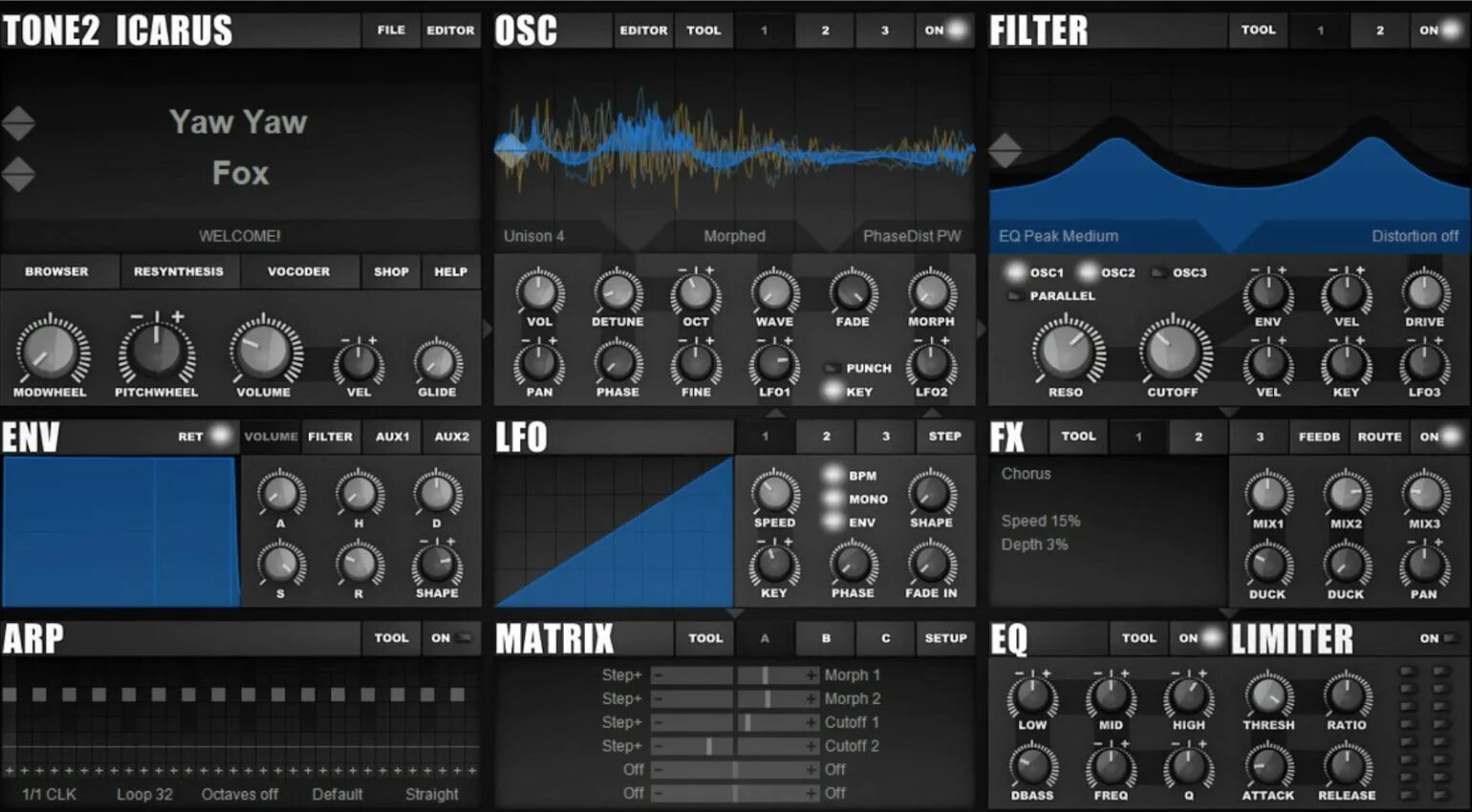Toggle the OSC section ON switch
The height and width of the screenshot is (812, 1472).
click(945, 31)
